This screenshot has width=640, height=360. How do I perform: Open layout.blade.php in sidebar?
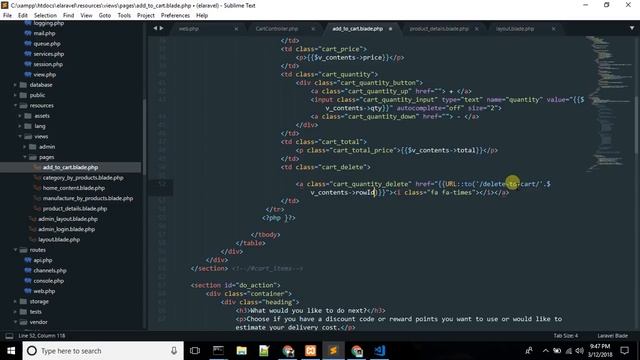[59, 240]
